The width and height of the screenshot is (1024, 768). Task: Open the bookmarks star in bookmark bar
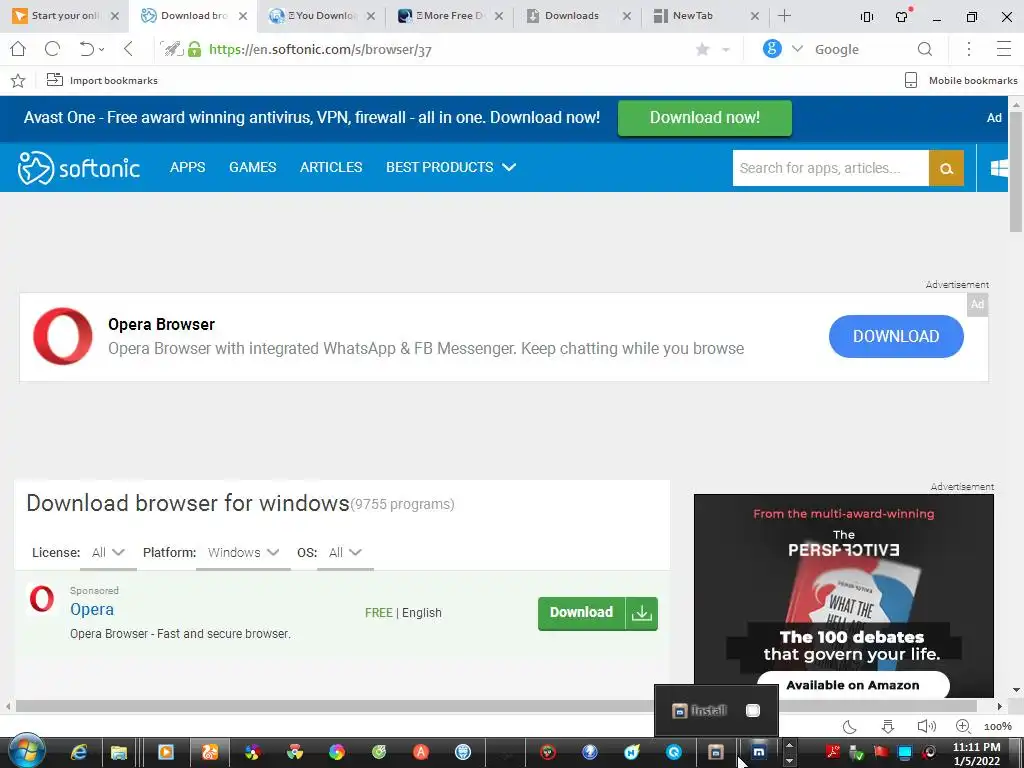pyautogui.click(x=18, y=80)
